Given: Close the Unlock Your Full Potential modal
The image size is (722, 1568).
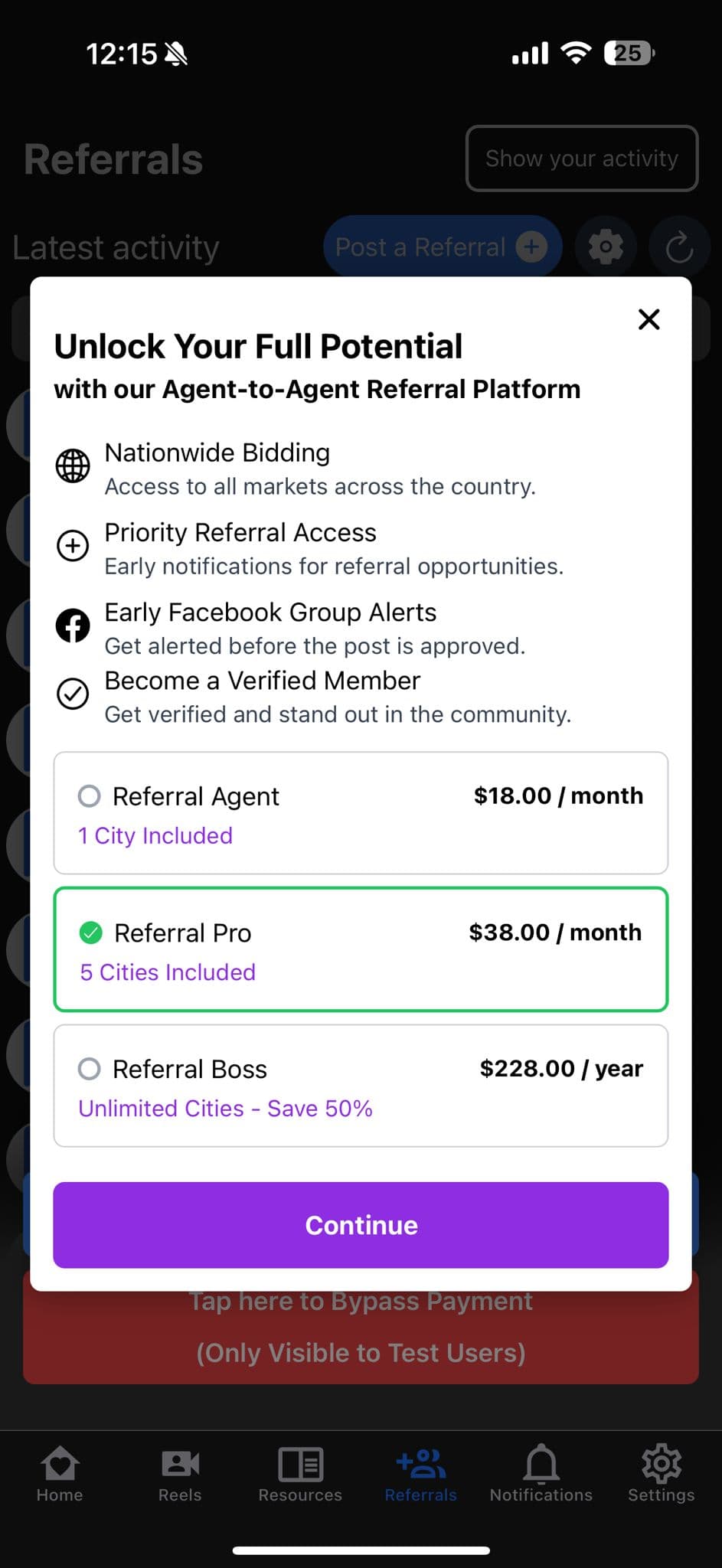Looking at the screenshot, I should (648, 319).
